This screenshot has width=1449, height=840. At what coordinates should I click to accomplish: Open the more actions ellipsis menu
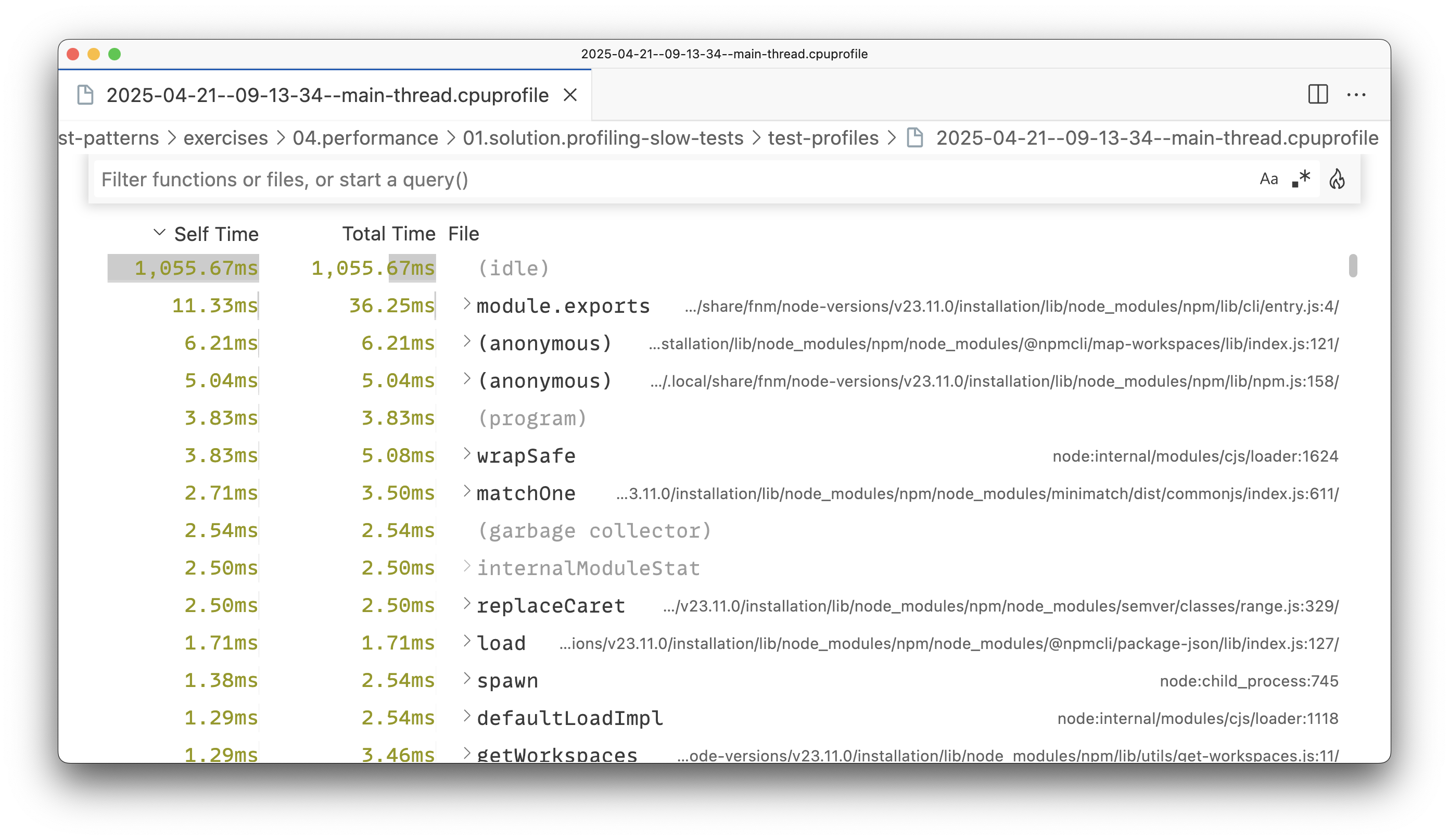(x=1356, y=94)
